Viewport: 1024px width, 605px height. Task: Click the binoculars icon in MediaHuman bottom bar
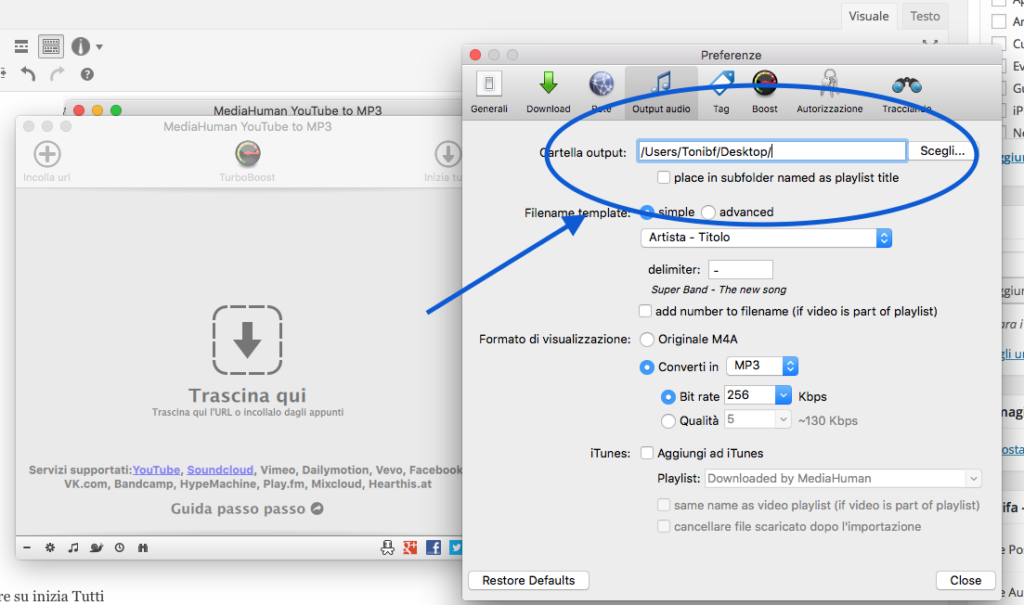(x=142, y=548)
